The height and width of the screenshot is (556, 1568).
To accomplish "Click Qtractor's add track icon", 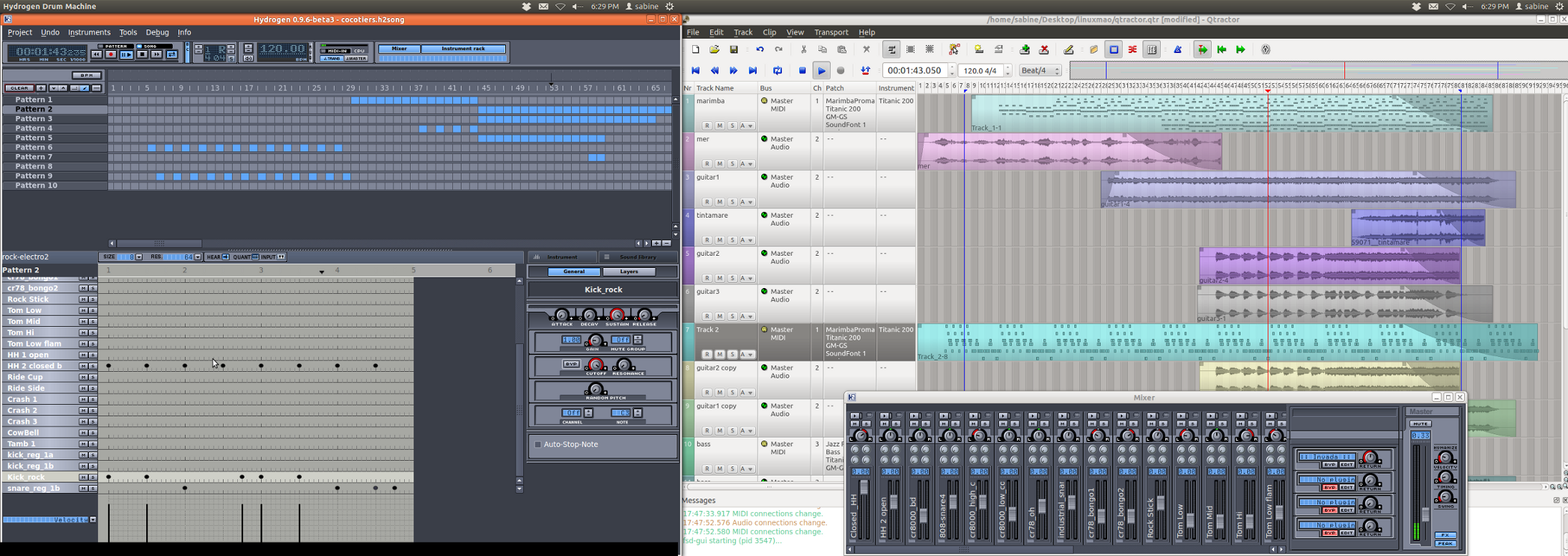I will tap(1025, 50).
